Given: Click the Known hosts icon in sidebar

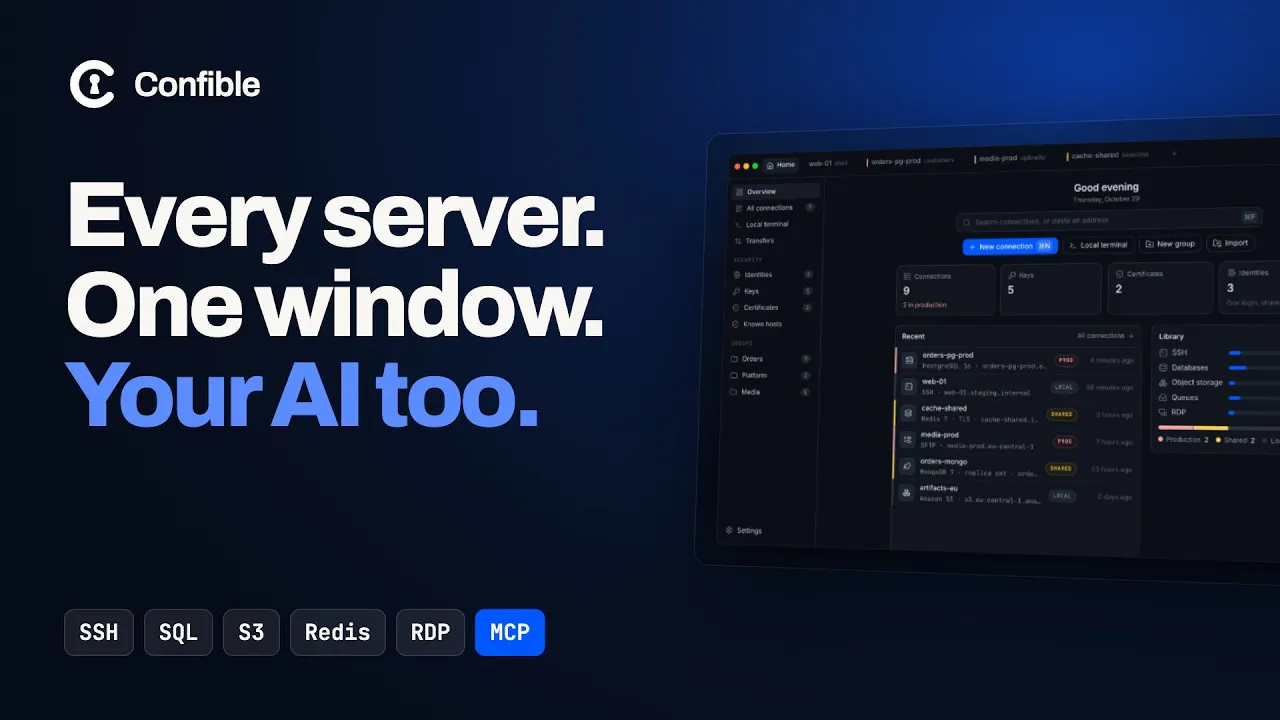Looking at the screenshot, I should pos(737,324).
